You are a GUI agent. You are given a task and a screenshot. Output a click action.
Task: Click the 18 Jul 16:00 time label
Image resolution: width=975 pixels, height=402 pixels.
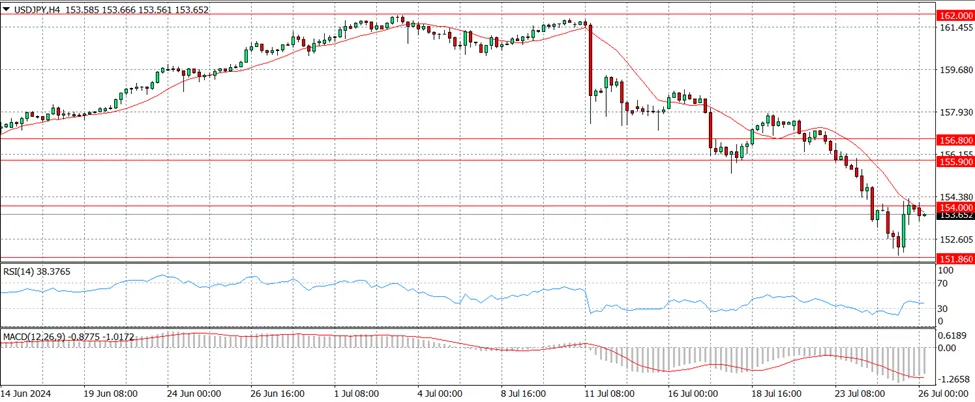point(777,394)
